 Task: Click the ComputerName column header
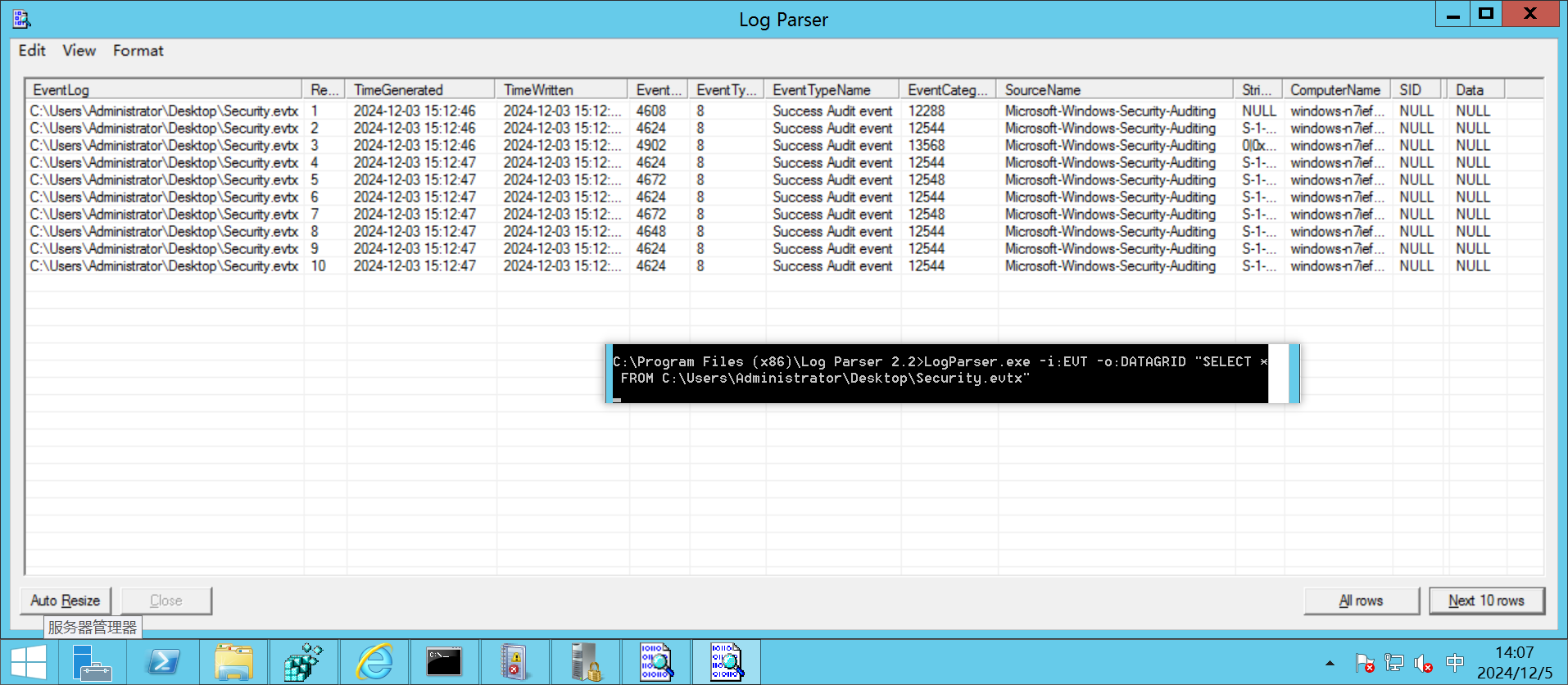(x=1337, y=89)
